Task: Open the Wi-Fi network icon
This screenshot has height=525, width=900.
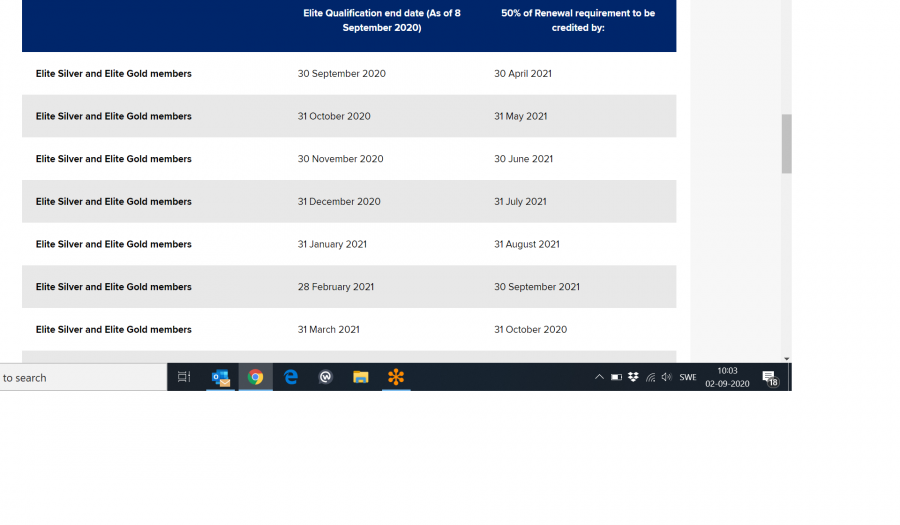Action: 650,377
